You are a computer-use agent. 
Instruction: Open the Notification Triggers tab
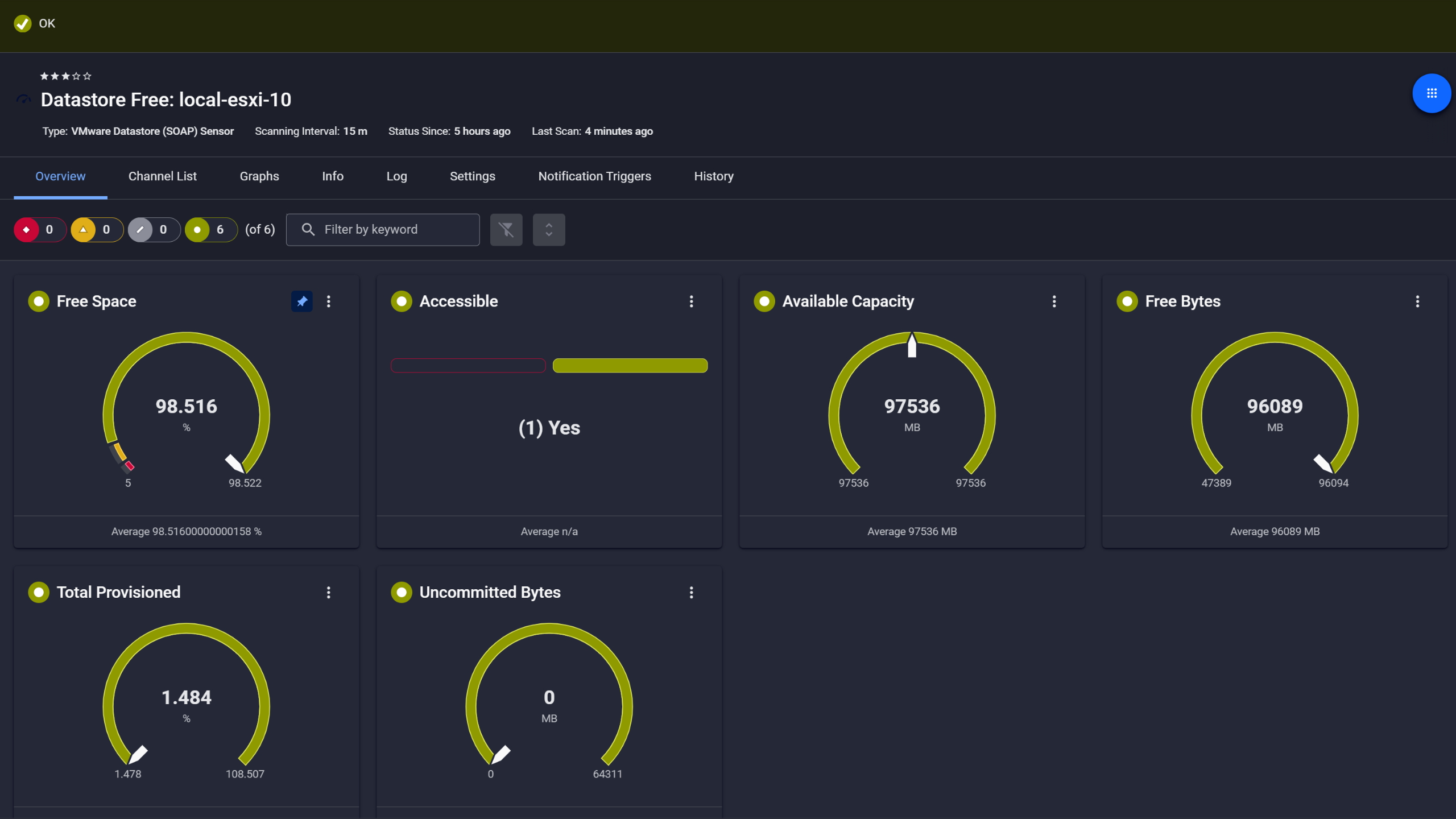click(595, 176)
